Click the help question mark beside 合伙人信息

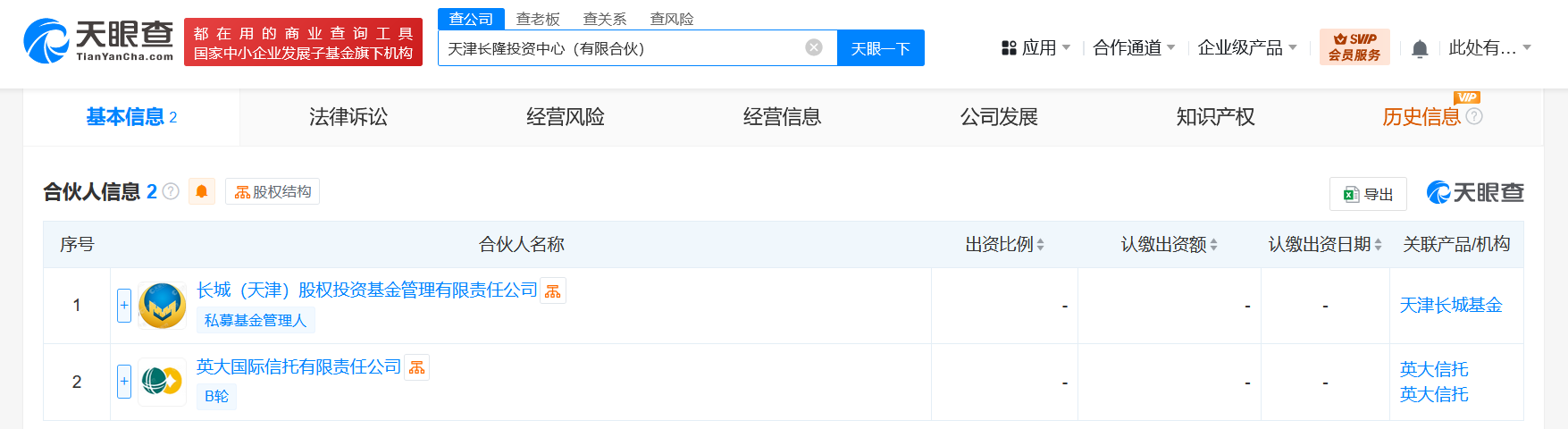172,191
